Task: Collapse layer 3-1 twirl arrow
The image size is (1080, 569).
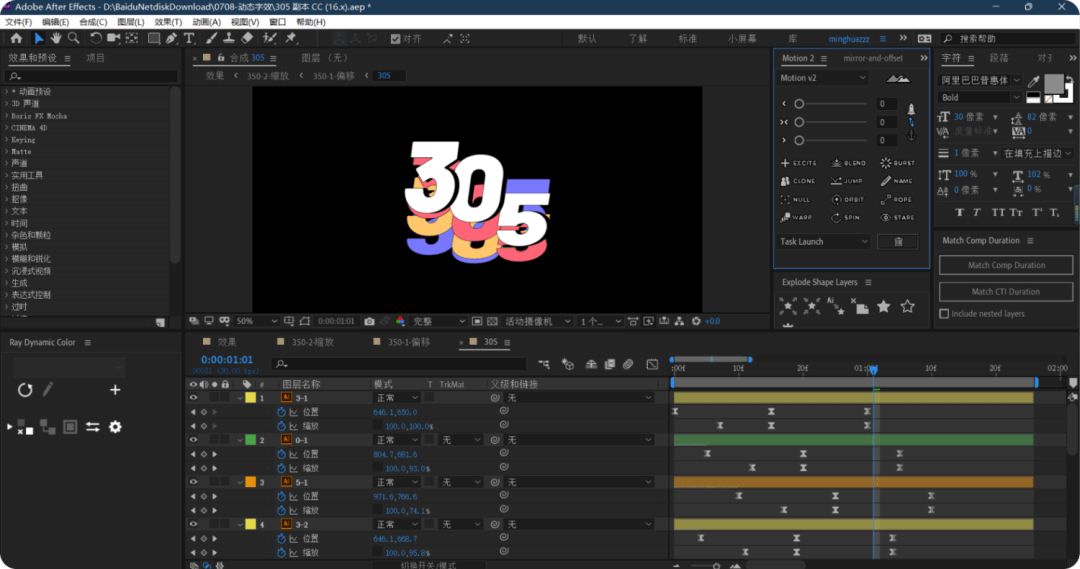Action: (x=240, y=398)
